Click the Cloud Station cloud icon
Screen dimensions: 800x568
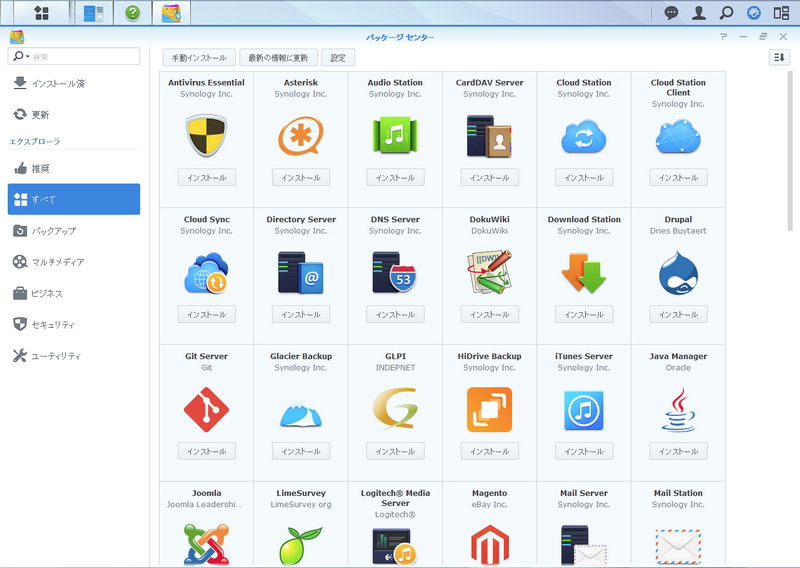point(584,136)
